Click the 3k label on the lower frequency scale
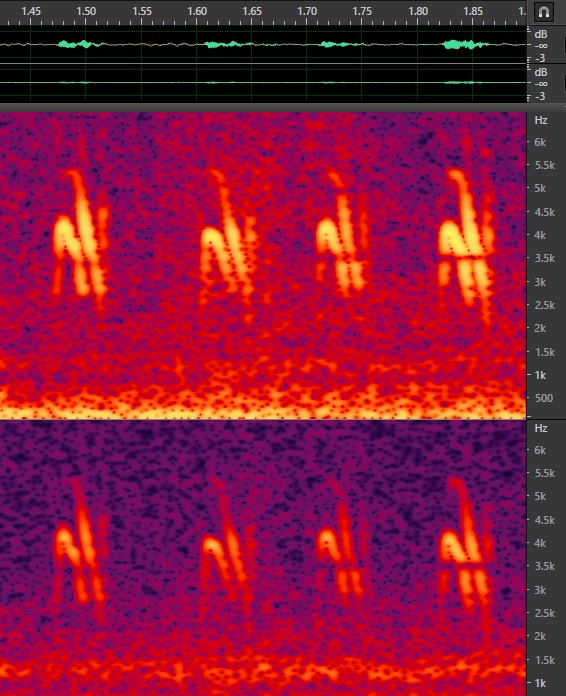Screen dimensions: 566x696 click(540, 590)
